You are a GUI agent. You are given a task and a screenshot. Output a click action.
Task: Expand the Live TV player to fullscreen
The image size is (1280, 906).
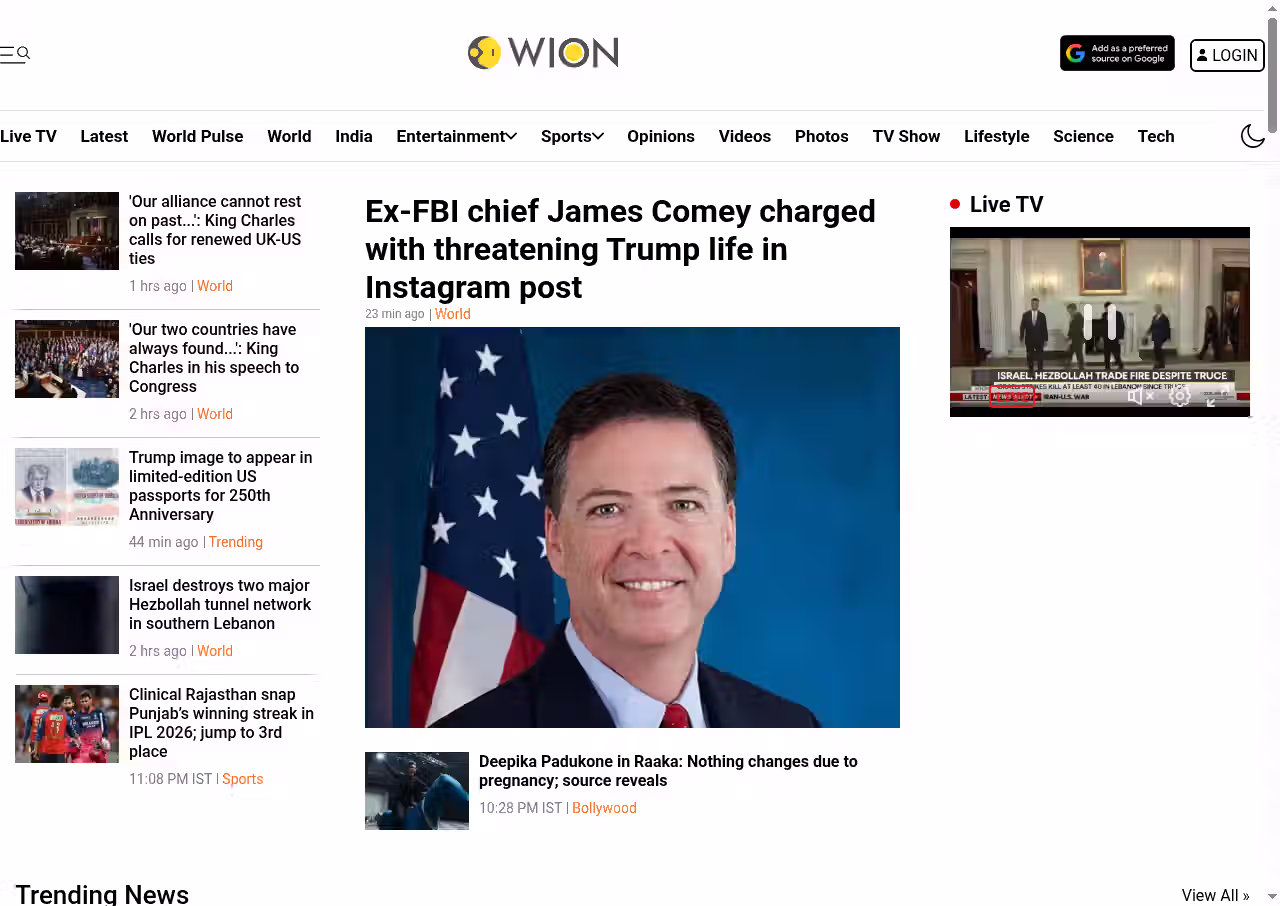(1216, 397)
